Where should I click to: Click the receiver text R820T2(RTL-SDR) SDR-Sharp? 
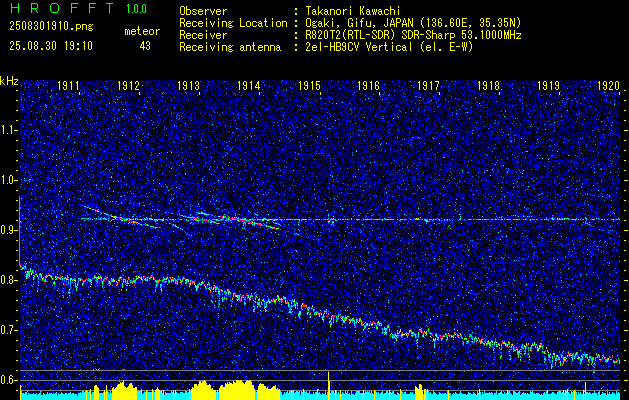click(380, 35)
